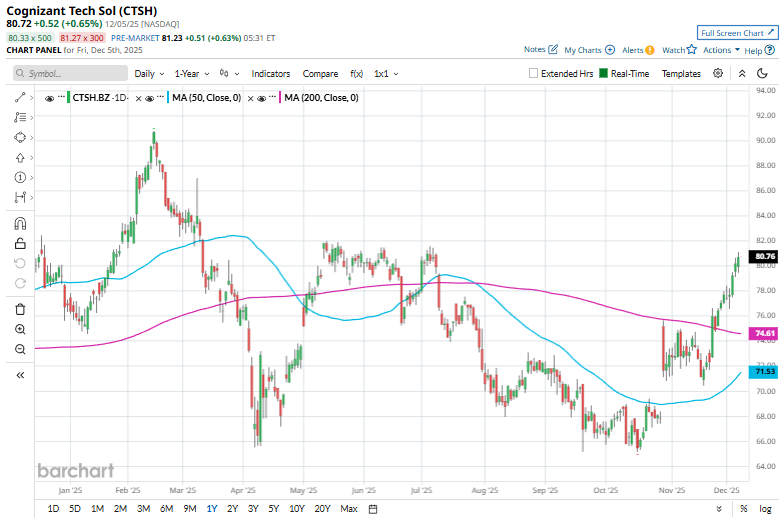
Task: Hide the MA (50, Close, 0) line
Action: click(151, 97)
